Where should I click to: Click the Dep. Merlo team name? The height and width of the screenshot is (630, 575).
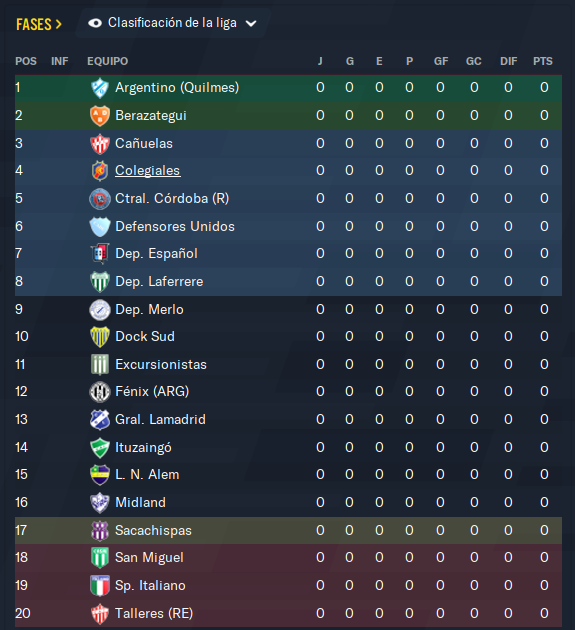[x=149, y=309]
